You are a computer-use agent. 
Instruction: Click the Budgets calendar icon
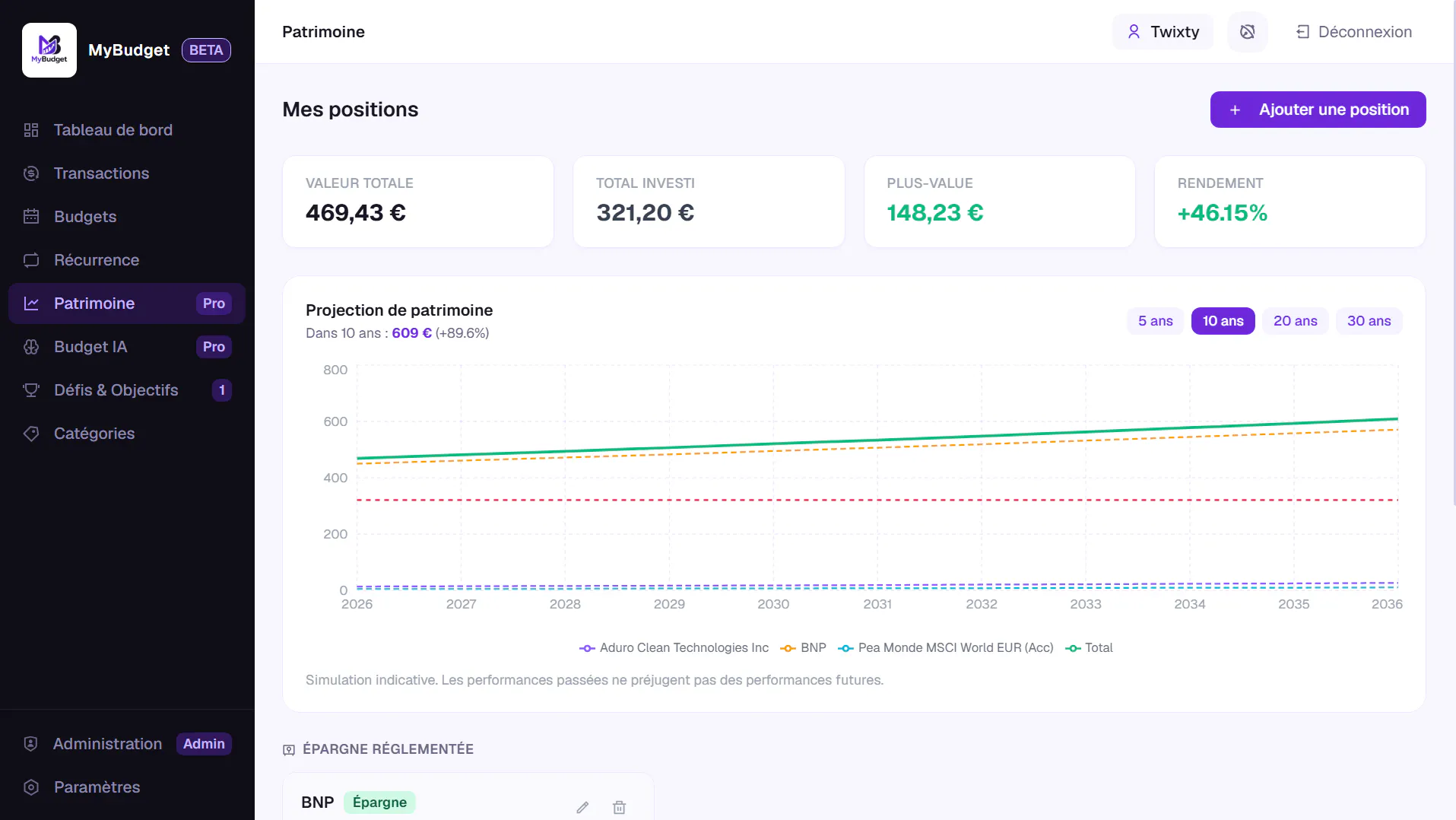[x=31, y=217]
